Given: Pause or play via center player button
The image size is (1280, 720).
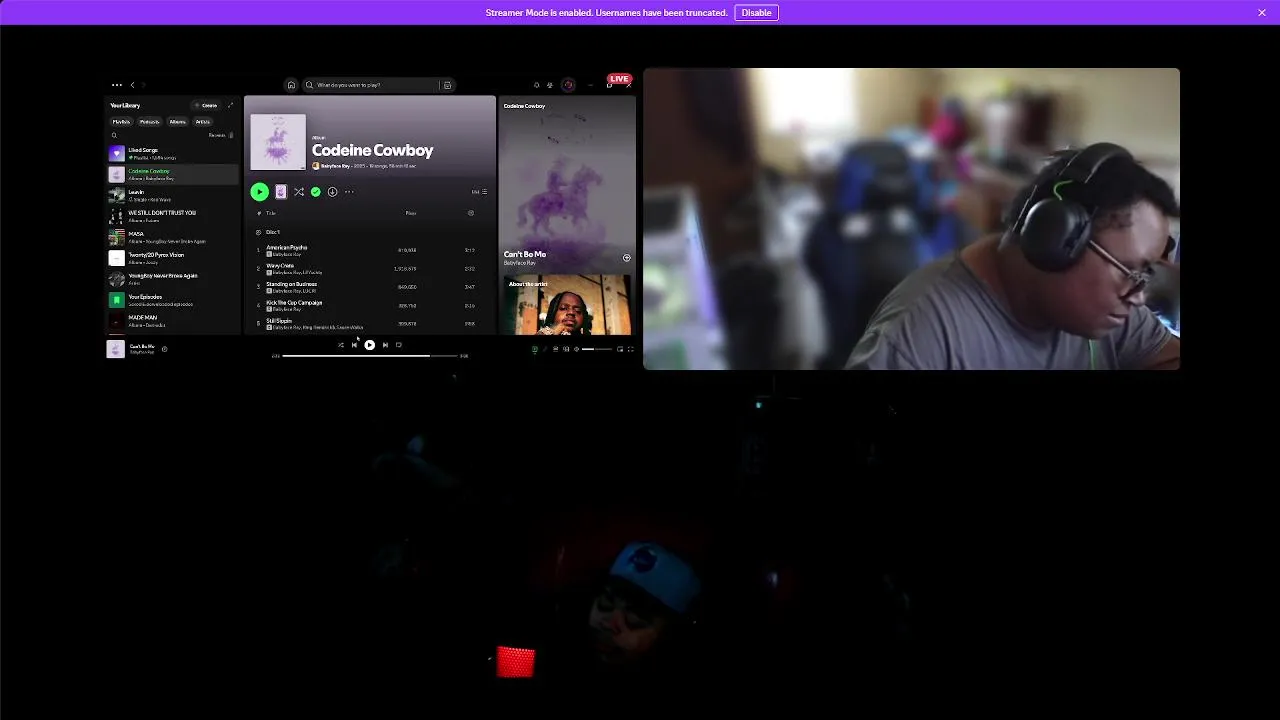Looking at the screenshot, I should [370, 345].
